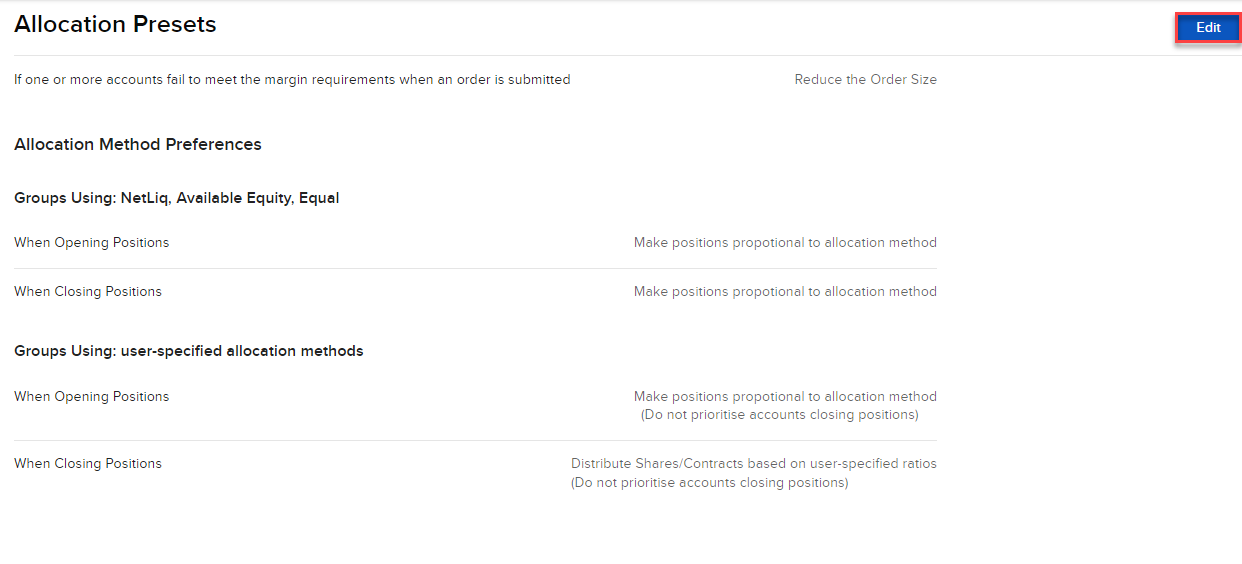This screenshot has width=1242, height=564.
Task: Click the prioritise note under user-specified opening positions
Action: (779, 415)
